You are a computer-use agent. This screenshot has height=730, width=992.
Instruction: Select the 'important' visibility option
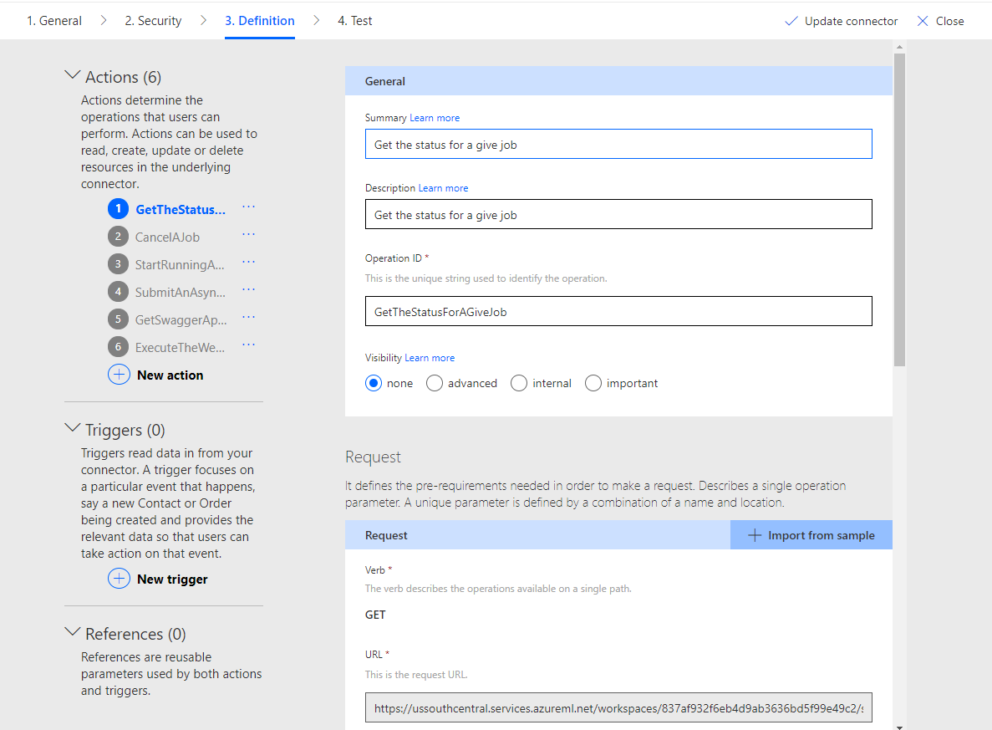tap(593, 382)
